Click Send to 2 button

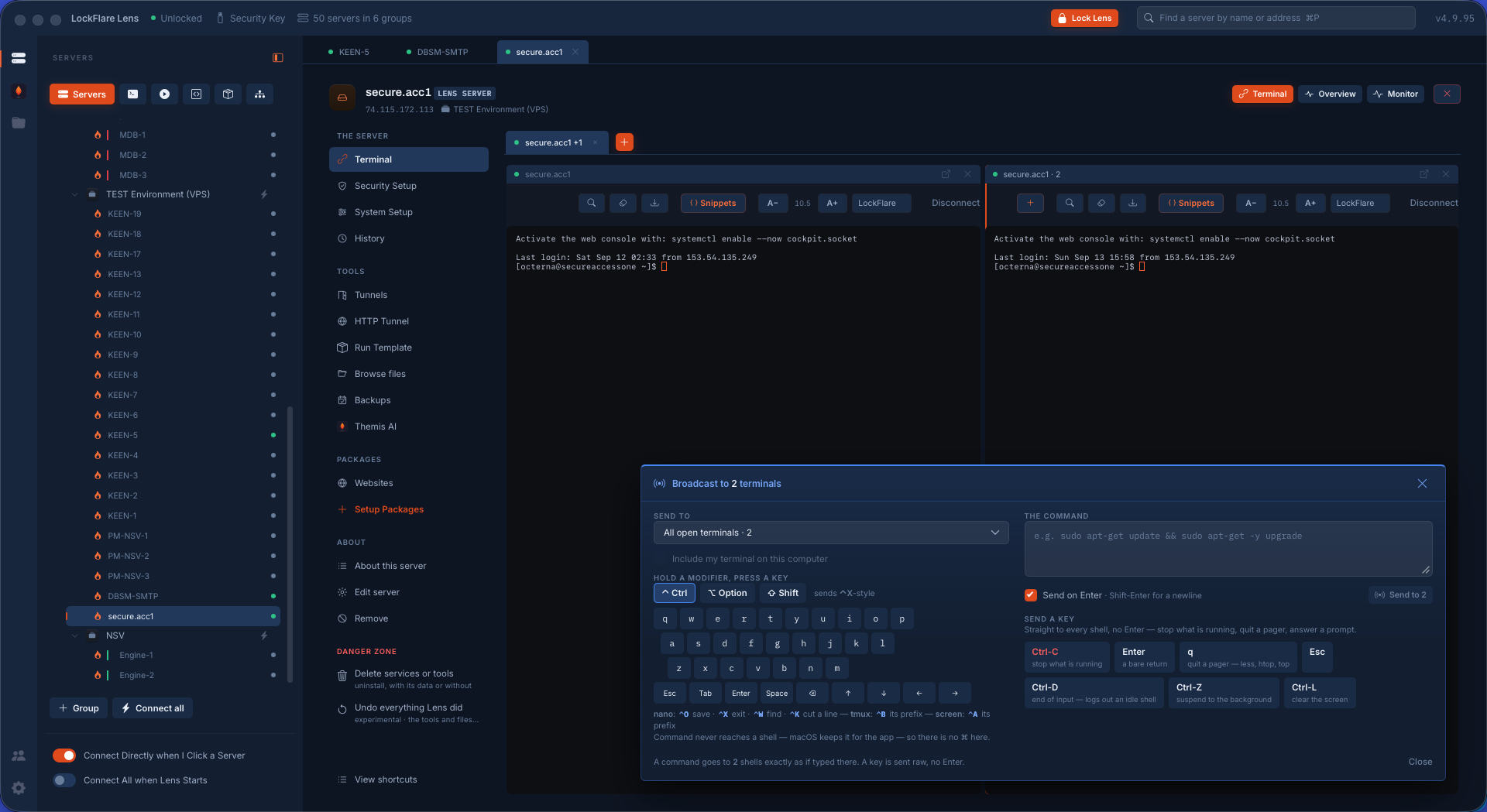pyautogui.click(x=1400, y=594)
